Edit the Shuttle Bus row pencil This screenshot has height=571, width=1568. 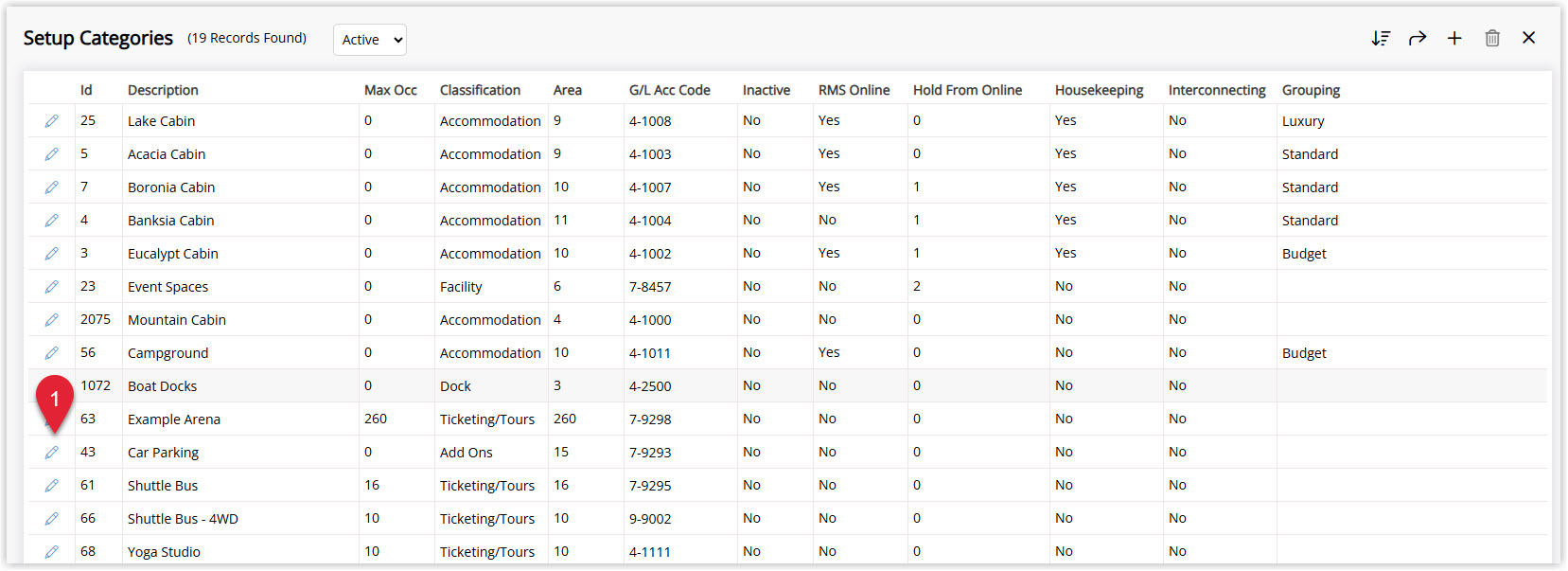coord(52,486)
